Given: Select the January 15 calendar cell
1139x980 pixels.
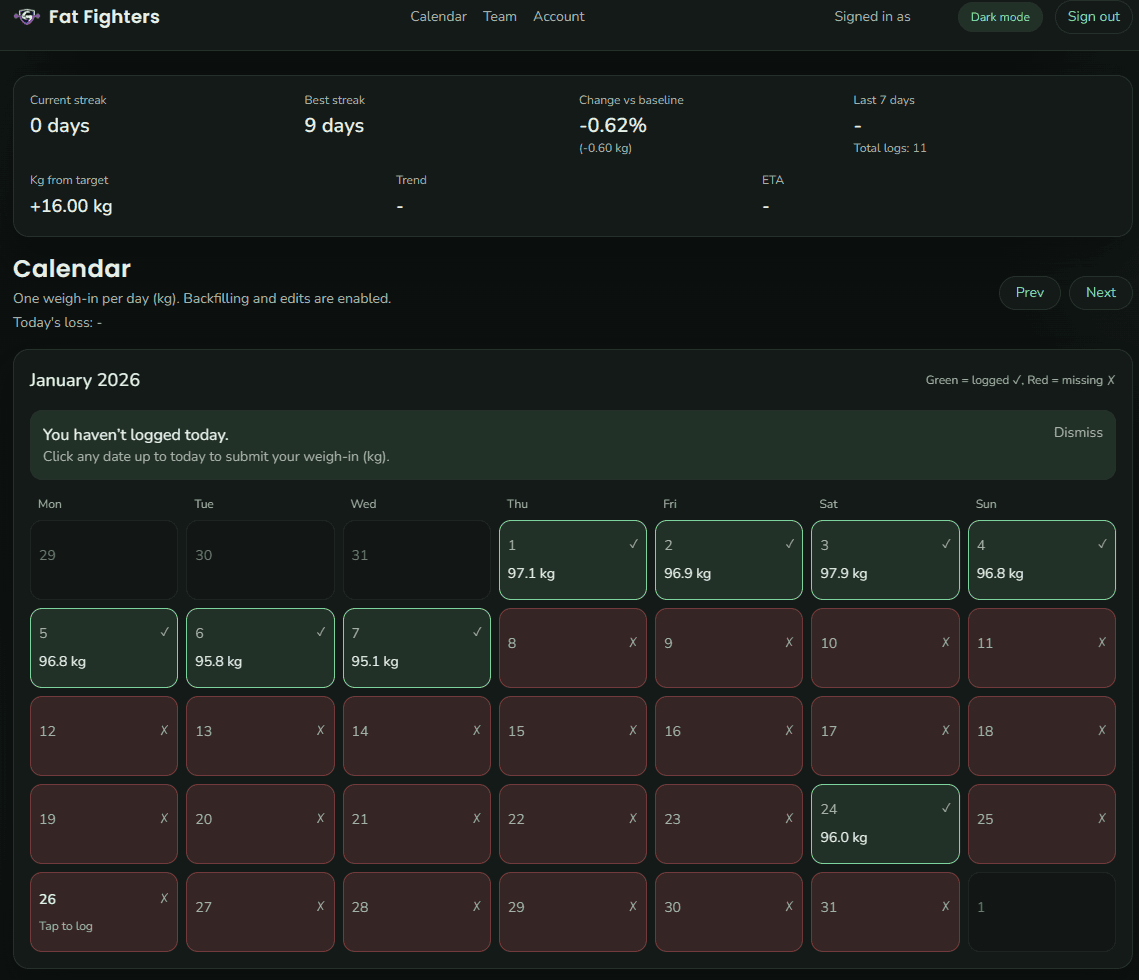Looking at the screenshot, I should click(x=572, y=736).
